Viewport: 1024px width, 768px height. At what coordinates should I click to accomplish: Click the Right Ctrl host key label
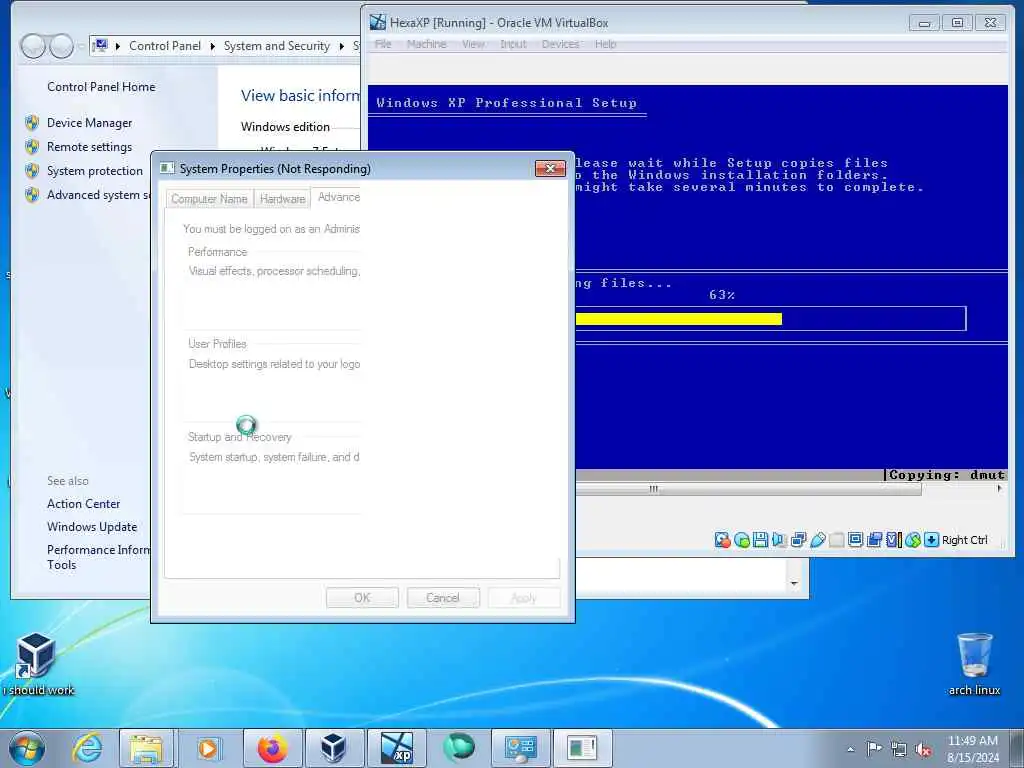point(965,540)
